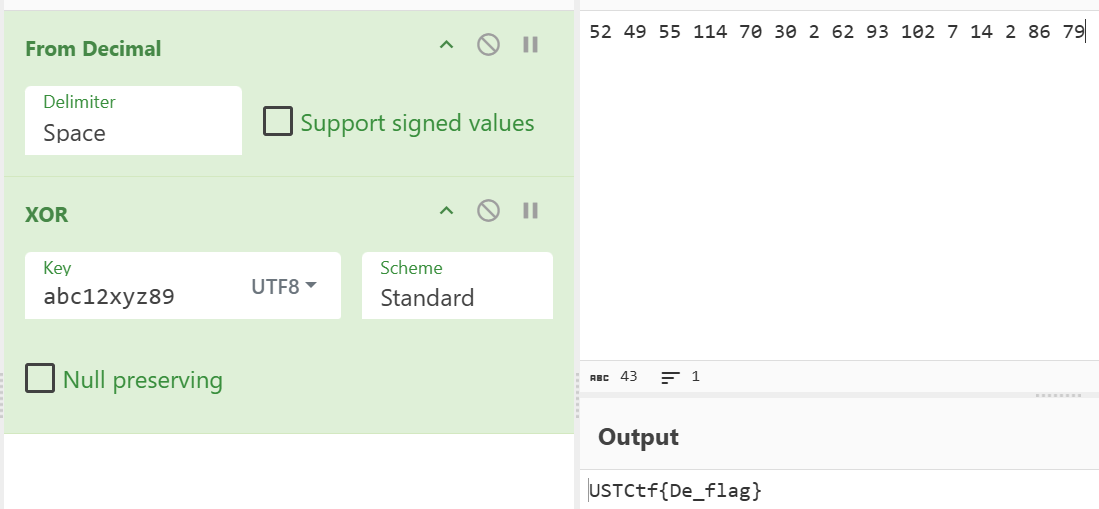Screen dimensions: 1099x509
Task: Disable the XOR operation
Action: pos(488,210)
